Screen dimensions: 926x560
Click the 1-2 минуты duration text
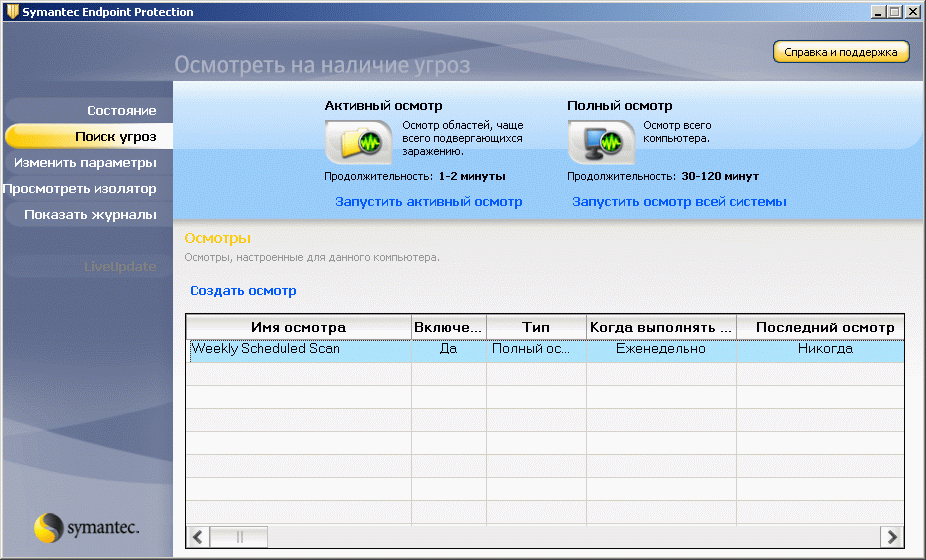pyautogui.click(x=472, y=176)
